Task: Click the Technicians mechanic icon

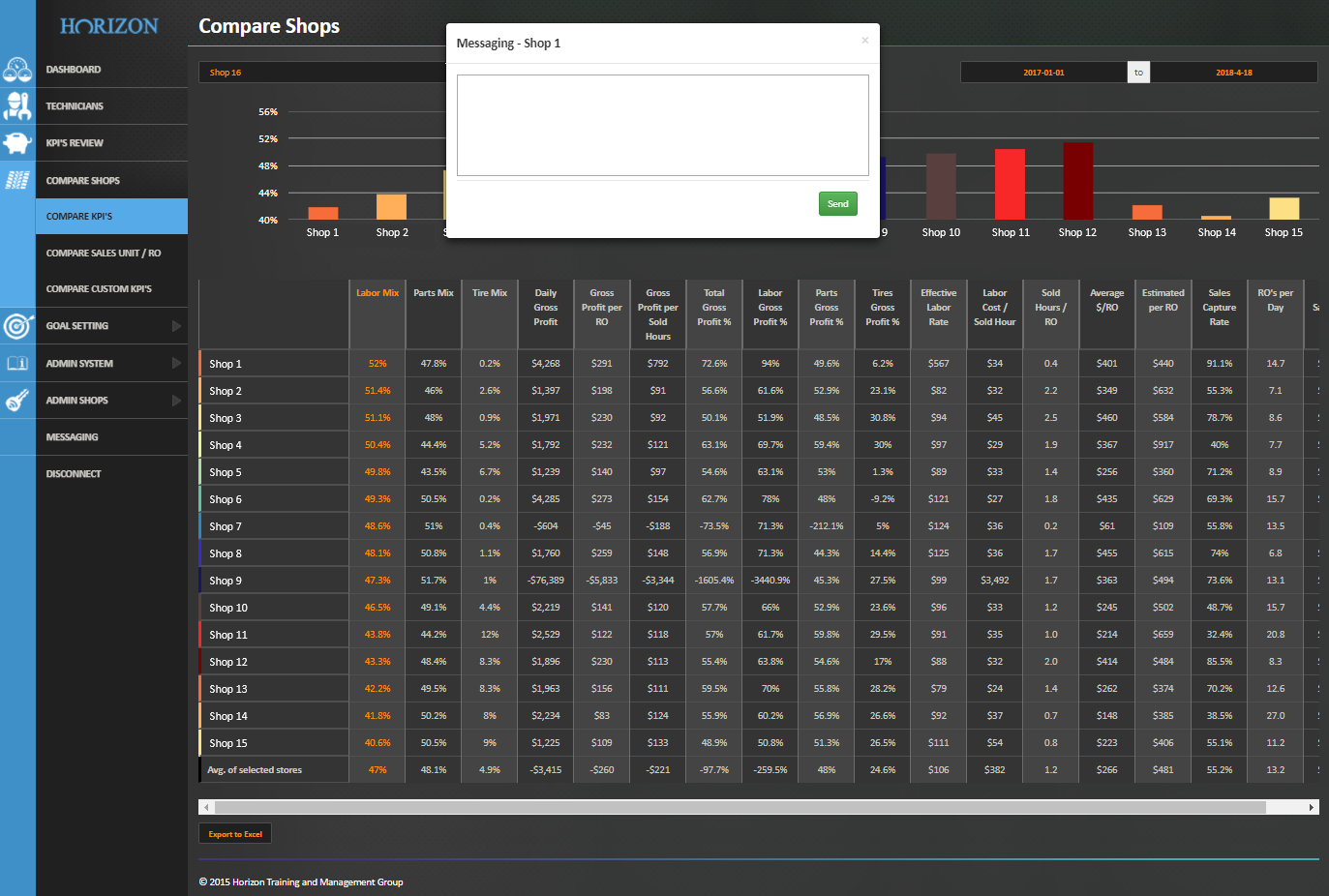Action: coord(17,105)
